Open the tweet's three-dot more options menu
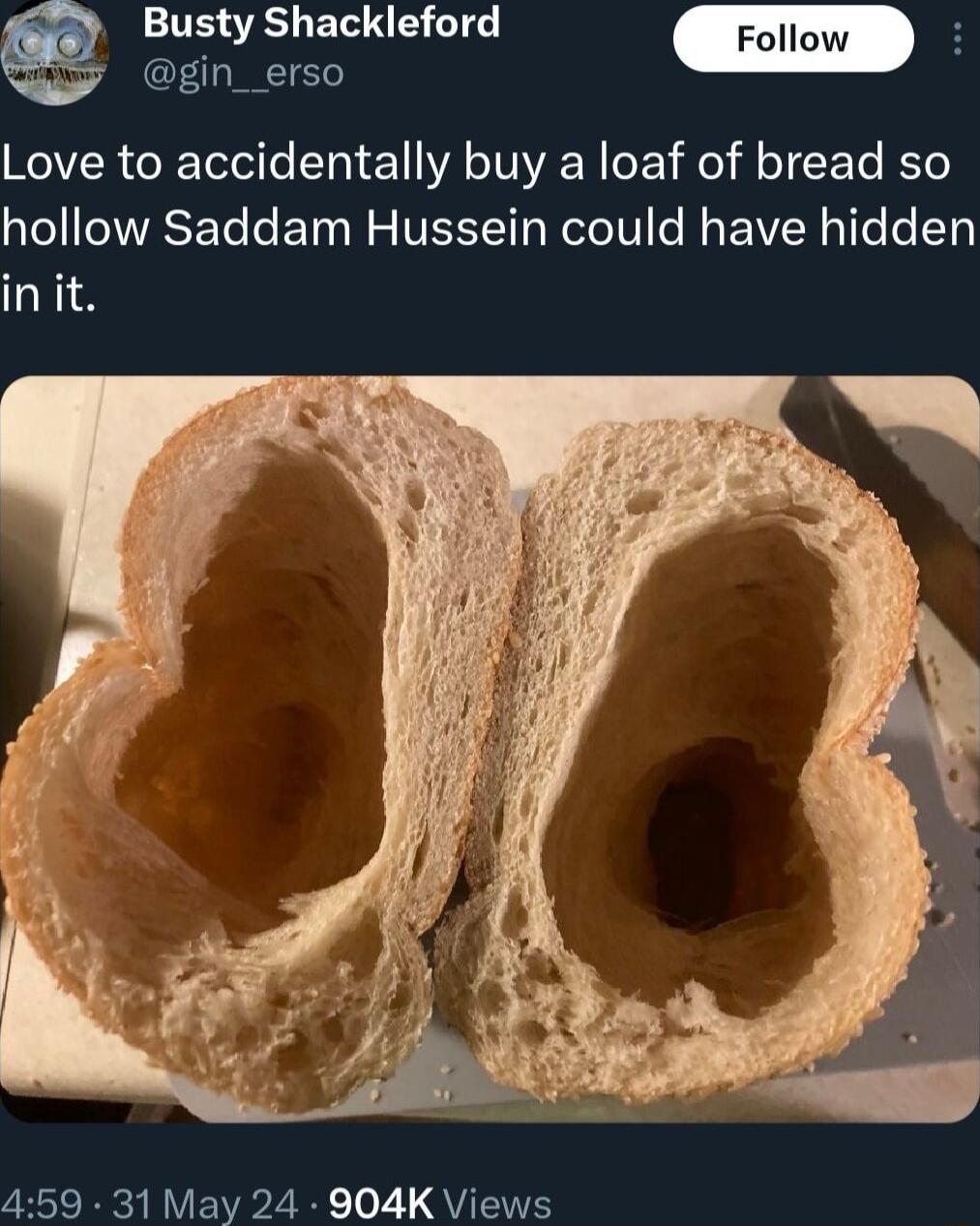Viewport: 980px width, 1226px height. 958,39
